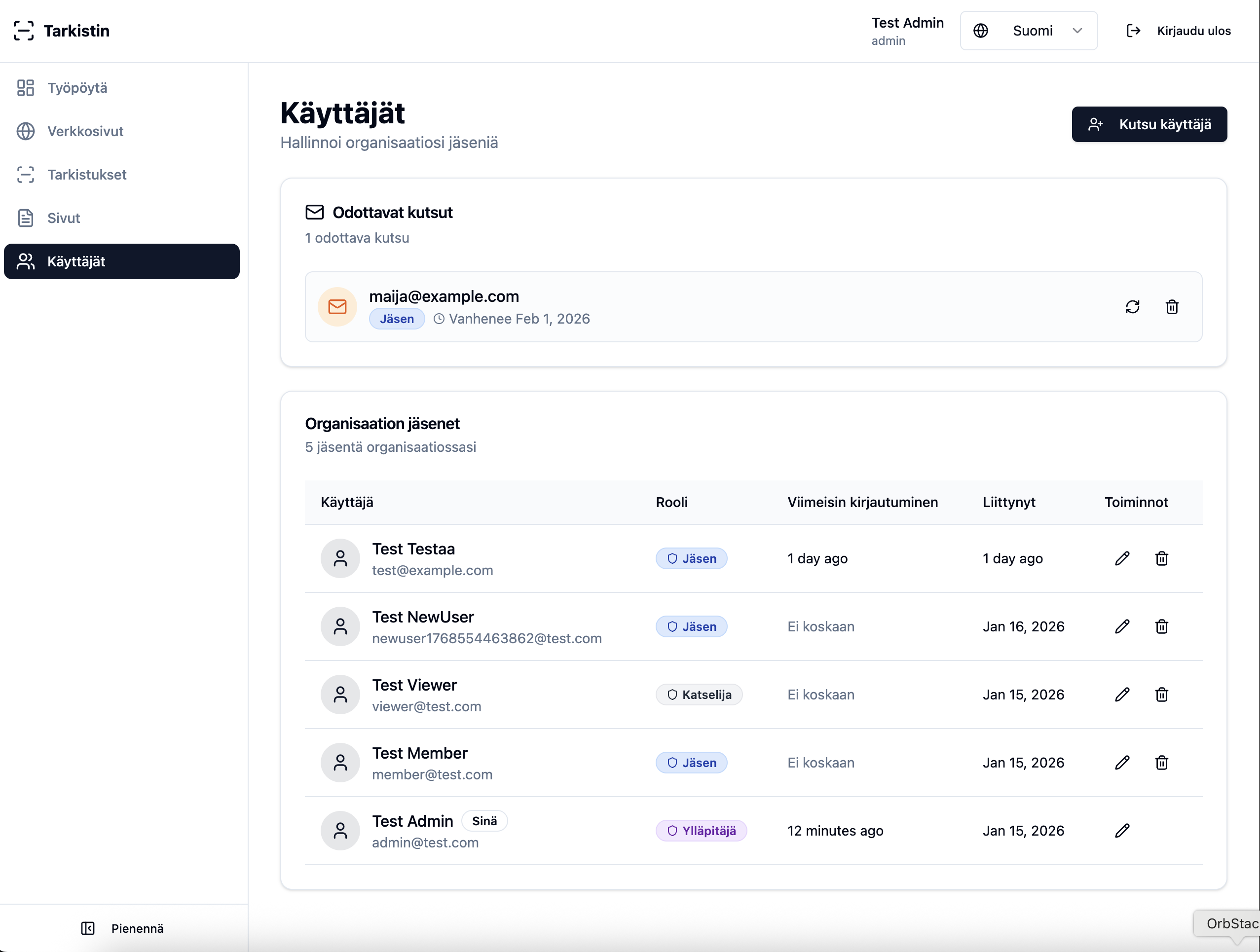Screen dimensions: 1260x952
Task: Resend the invitation for maija@example.com
Action: (x=1133, y=307)
